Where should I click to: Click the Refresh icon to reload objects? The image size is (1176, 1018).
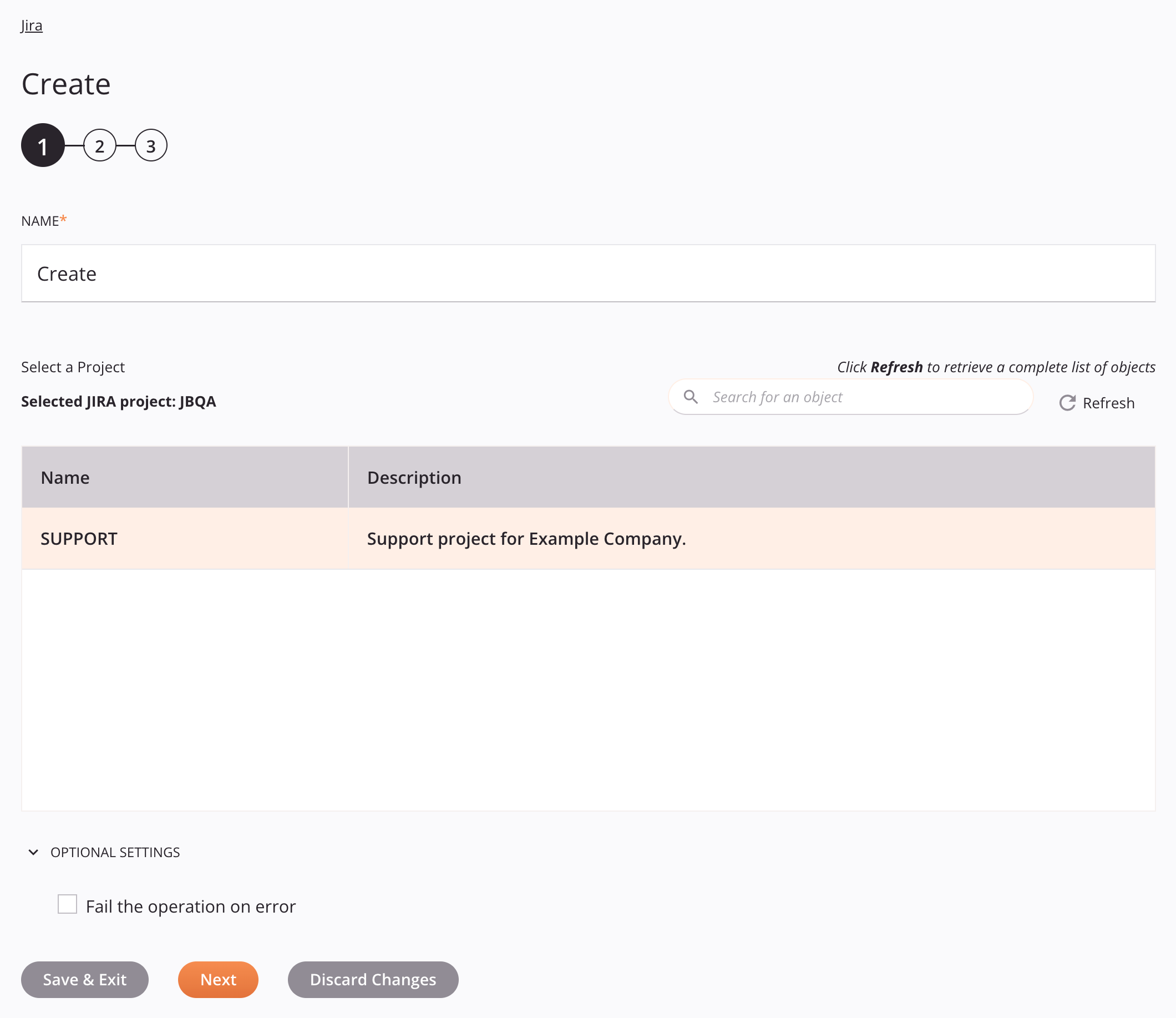tap(1066, 402)
